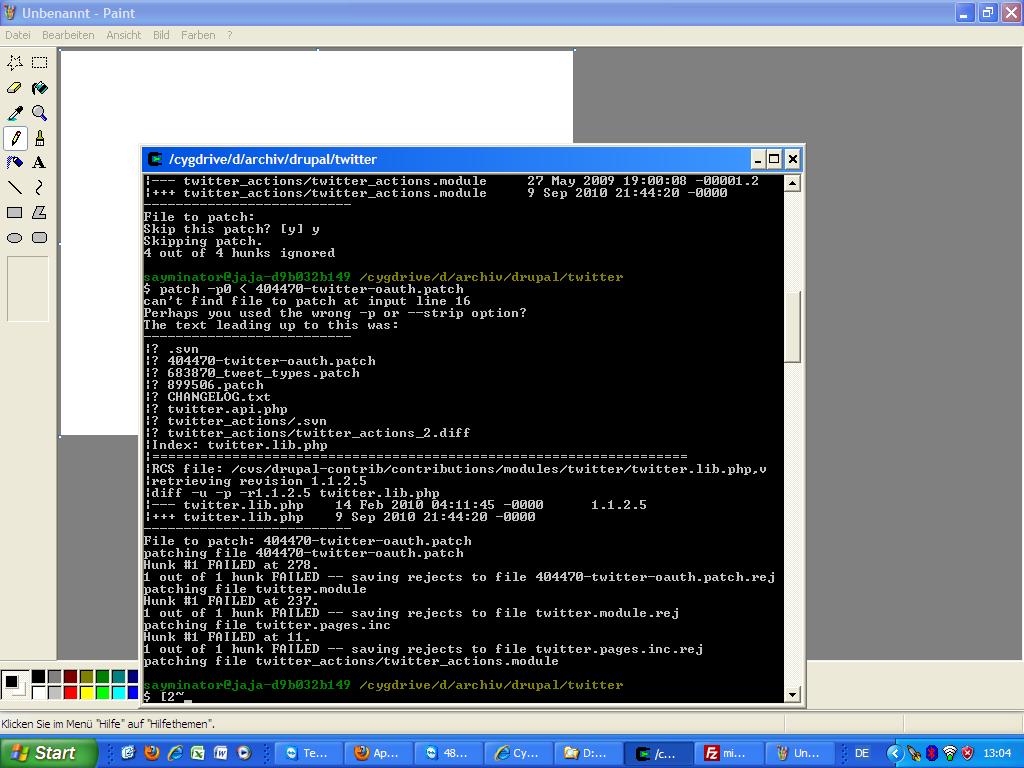Choose the Polygon shape tool

tap(39, 212)
